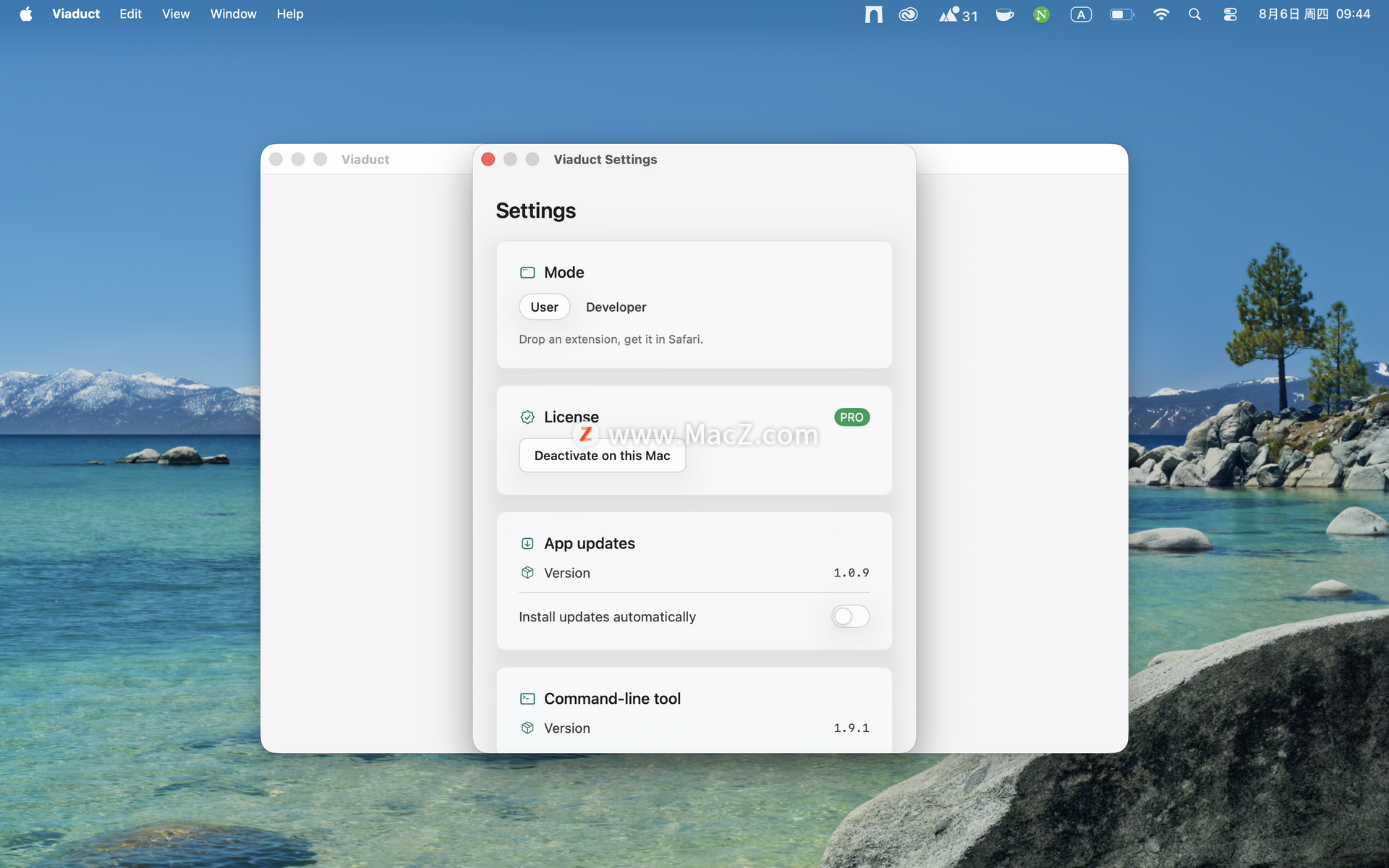Open the input source A icon
Screen dimensions: 1389x868
point(1081,14)
